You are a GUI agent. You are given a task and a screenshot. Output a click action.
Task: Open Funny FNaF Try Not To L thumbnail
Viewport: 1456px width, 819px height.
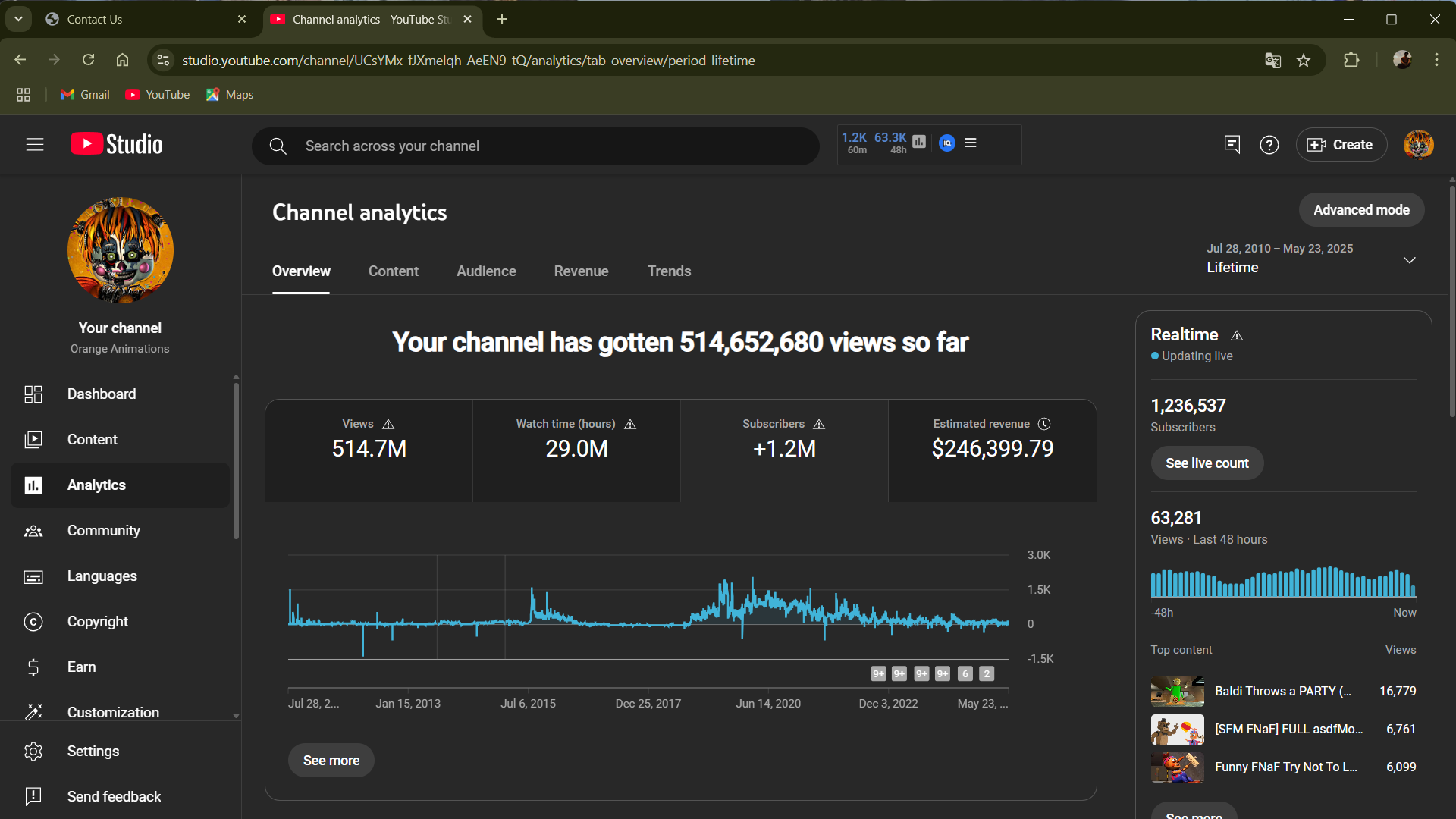click(1177, 767)
